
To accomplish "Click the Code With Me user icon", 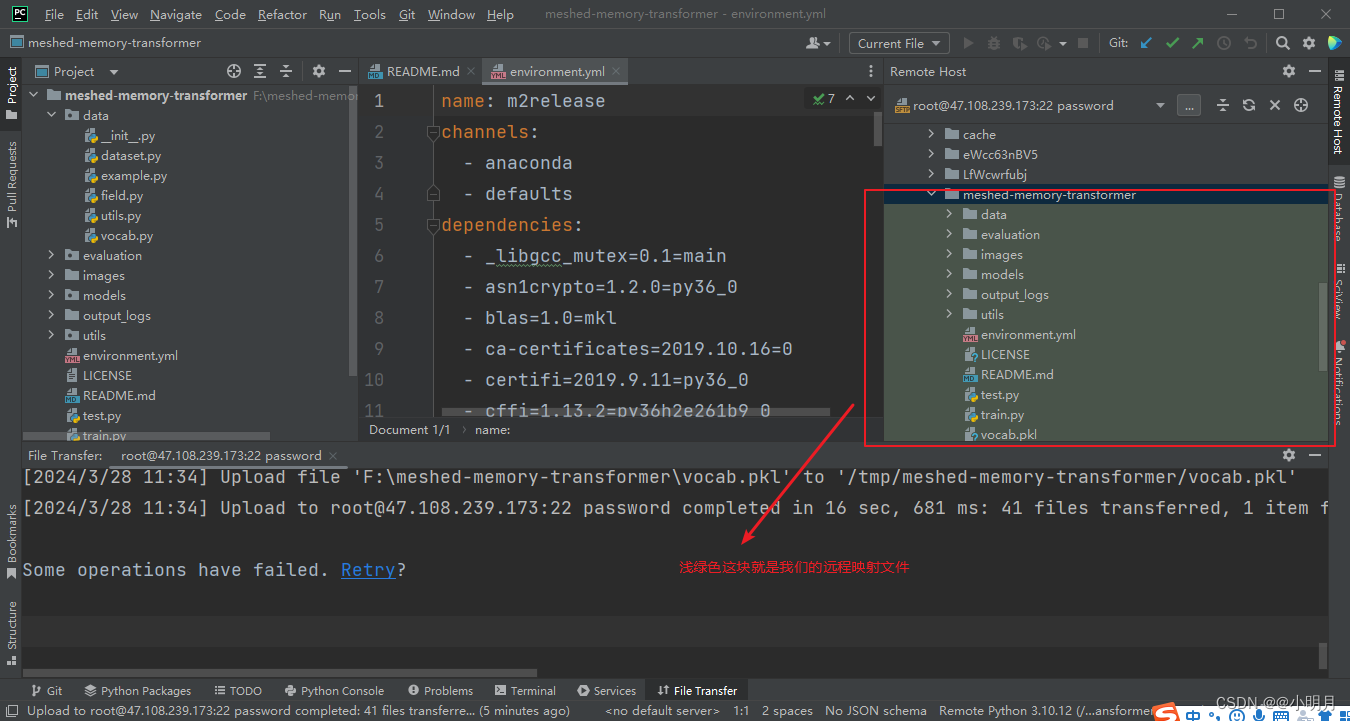I will [818, 43].
